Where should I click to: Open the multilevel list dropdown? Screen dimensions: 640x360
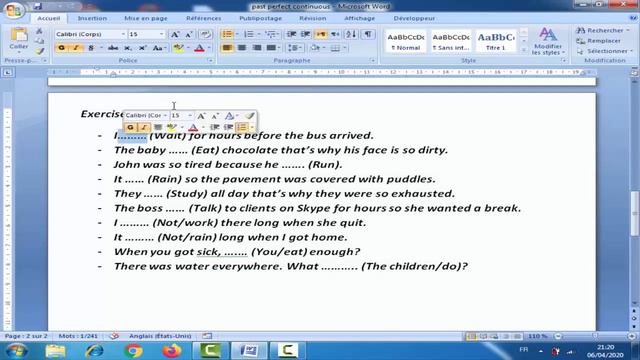tap(278, 34)
